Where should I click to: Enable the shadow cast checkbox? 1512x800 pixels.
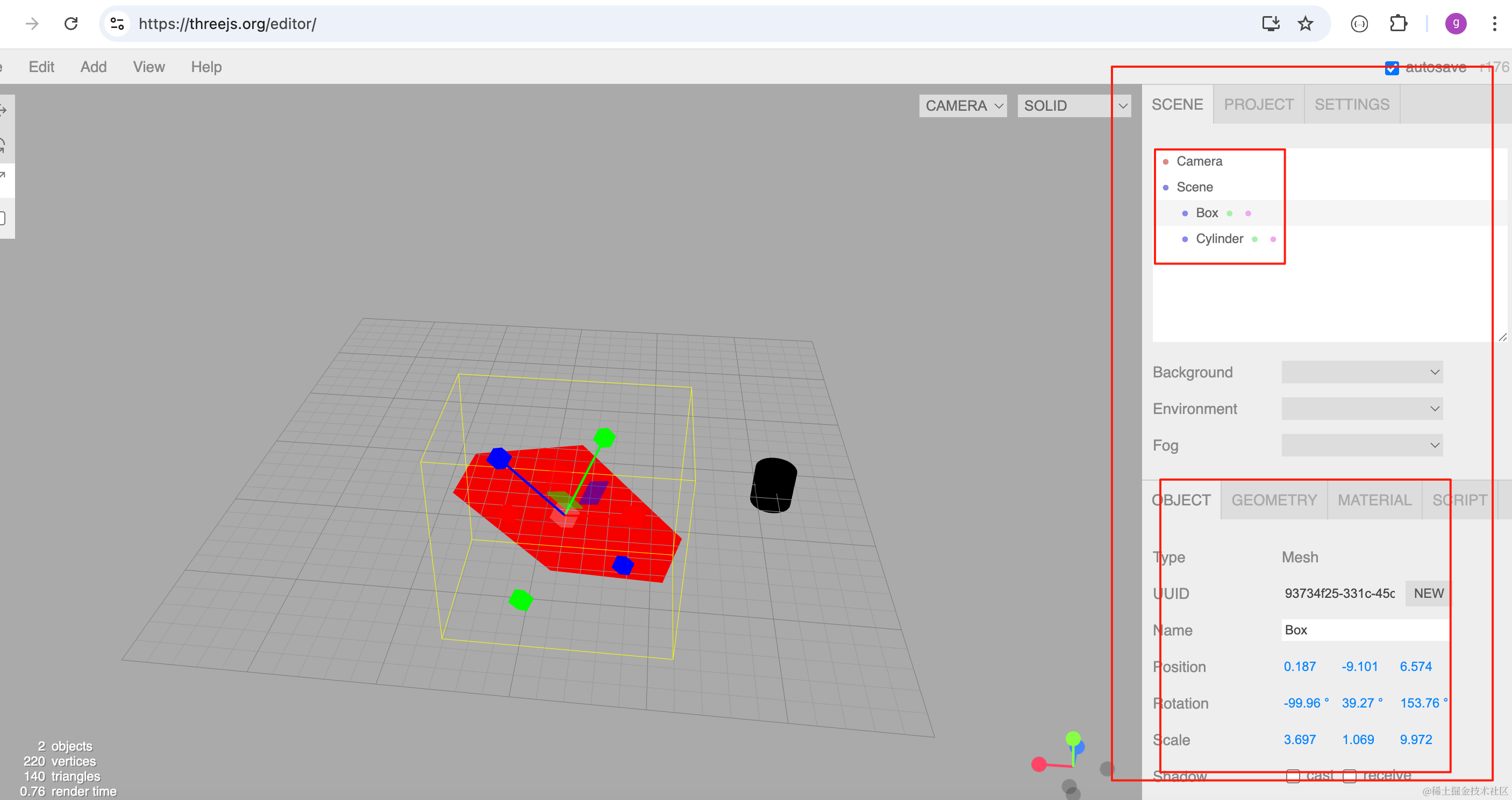pyautogui.click(x=1293, y=775)
